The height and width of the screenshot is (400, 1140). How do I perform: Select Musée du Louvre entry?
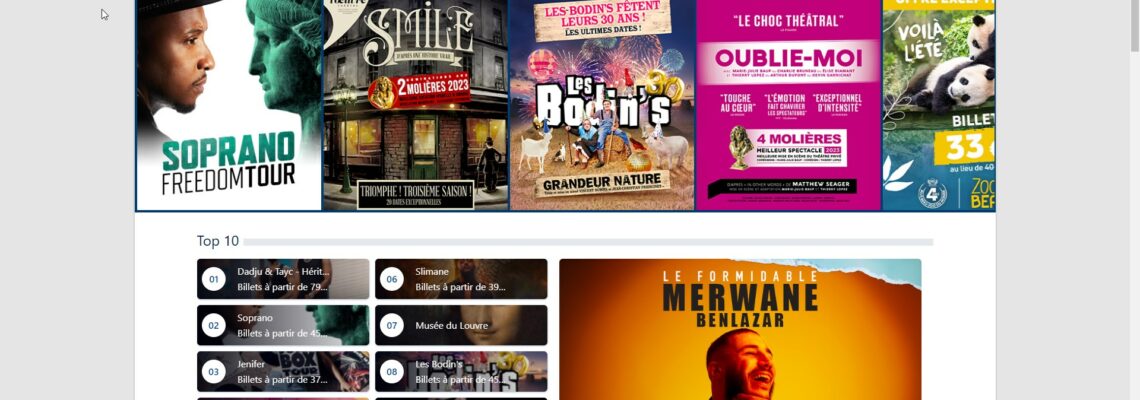click(x=461, y=325)
